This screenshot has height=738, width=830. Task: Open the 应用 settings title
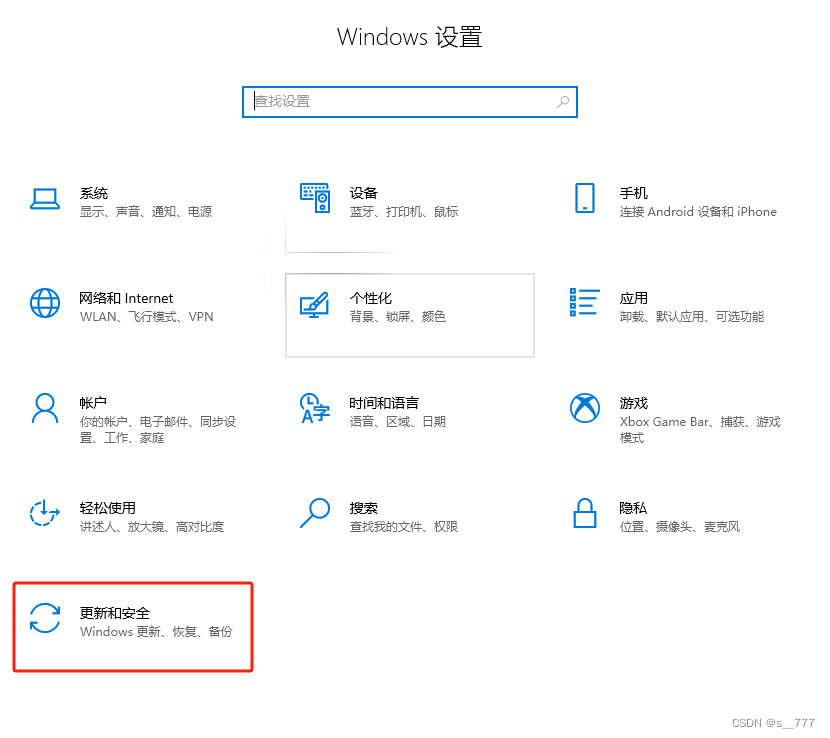[634, 299]
